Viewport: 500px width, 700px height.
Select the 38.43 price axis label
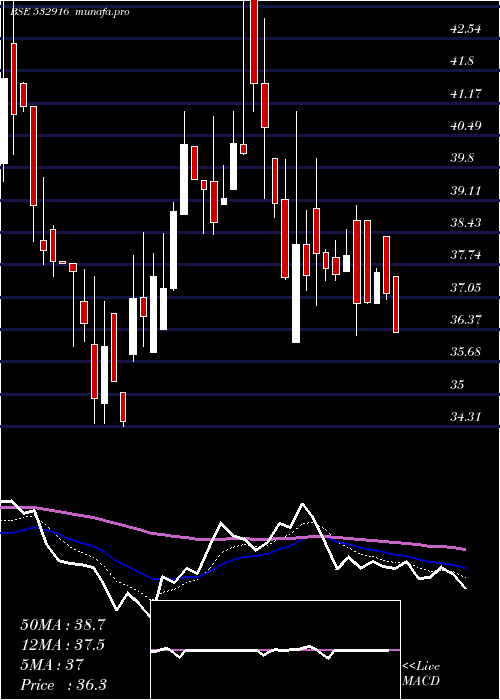(x=466, y=223)
